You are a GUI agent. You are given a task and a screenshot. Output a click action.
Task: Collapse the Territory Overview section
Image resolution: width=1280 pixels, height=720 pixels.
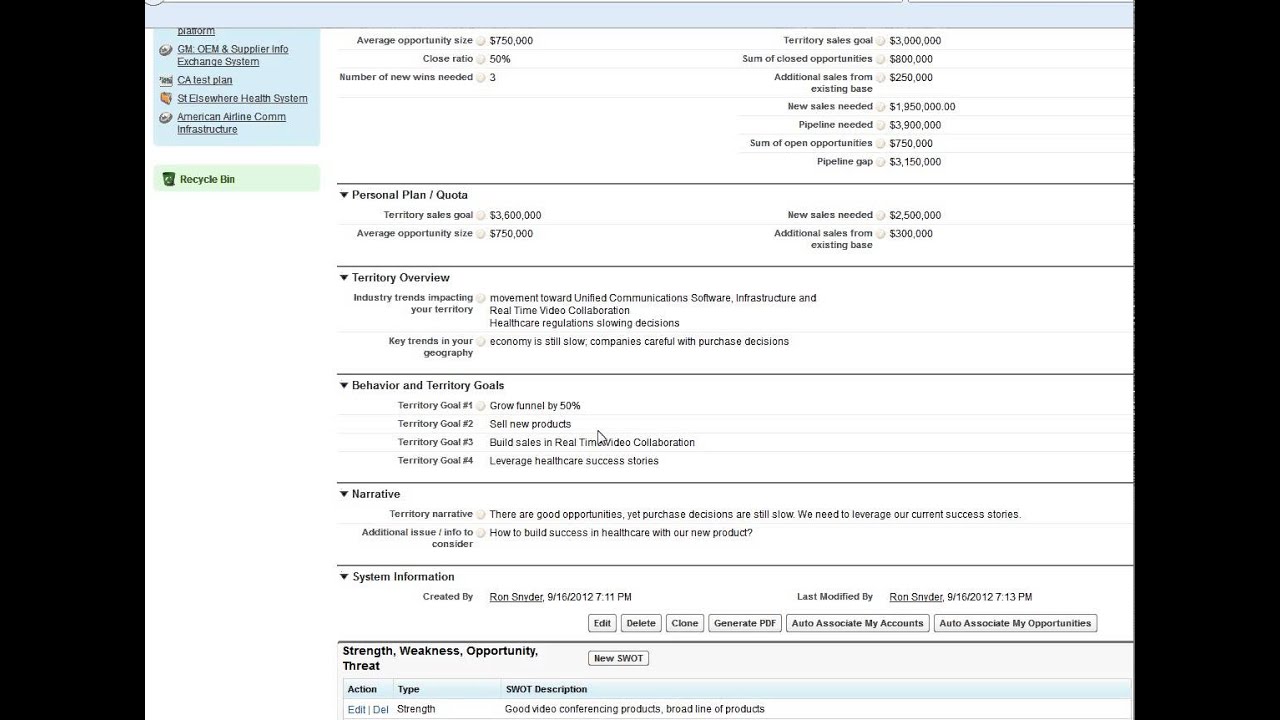pos(344,278)
